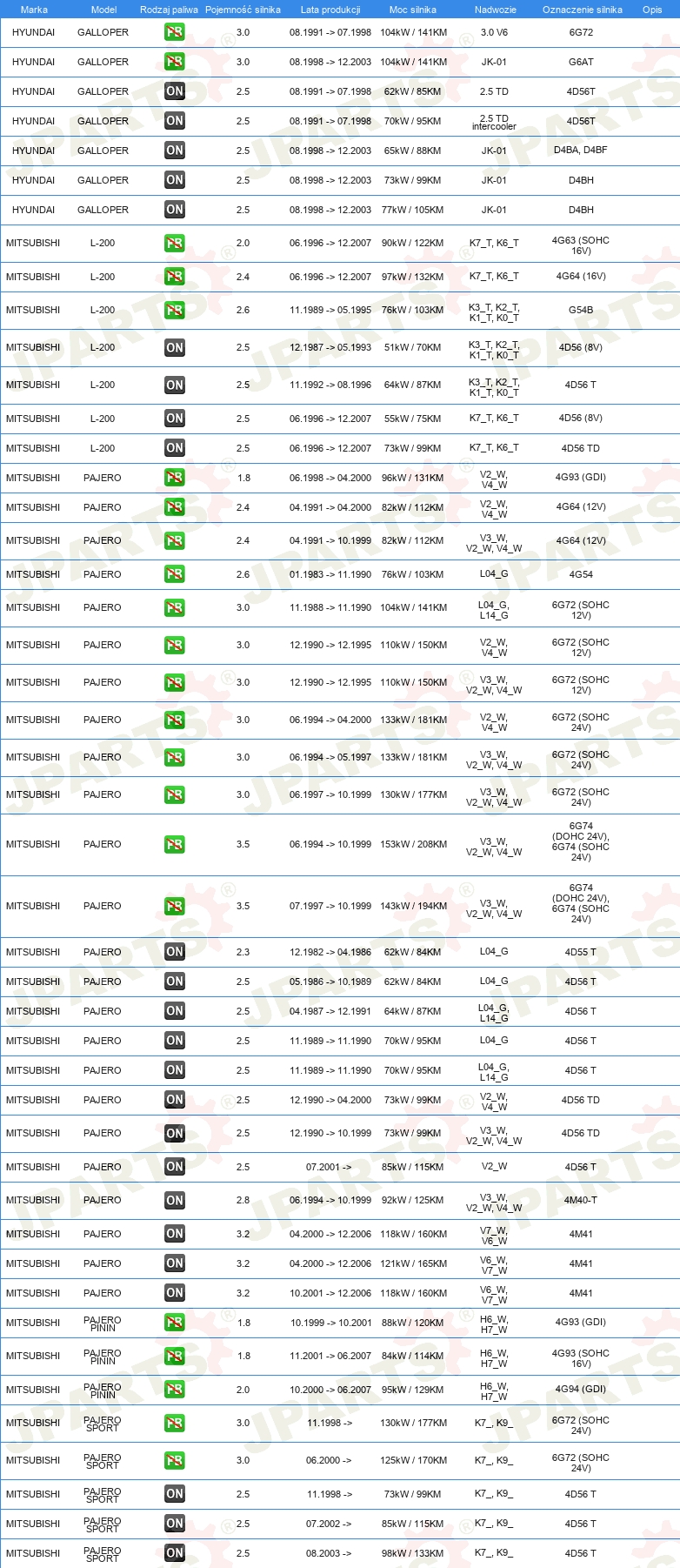Click the power cell 77kW / 105KM
The image size is (680, 1568).
coord(413,210)
